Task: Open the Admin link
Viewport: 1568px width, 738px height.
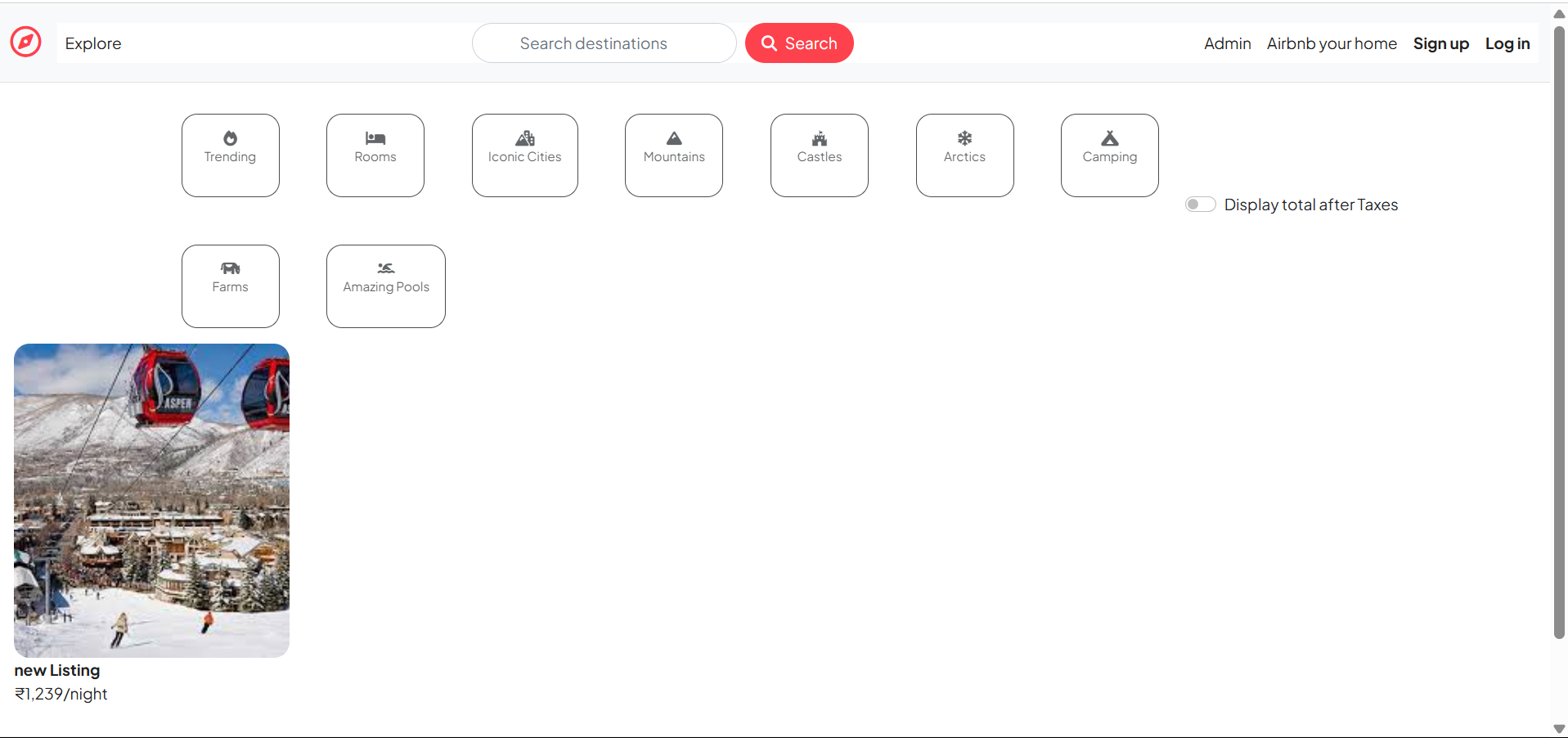Action: (x=1227, y=43)
